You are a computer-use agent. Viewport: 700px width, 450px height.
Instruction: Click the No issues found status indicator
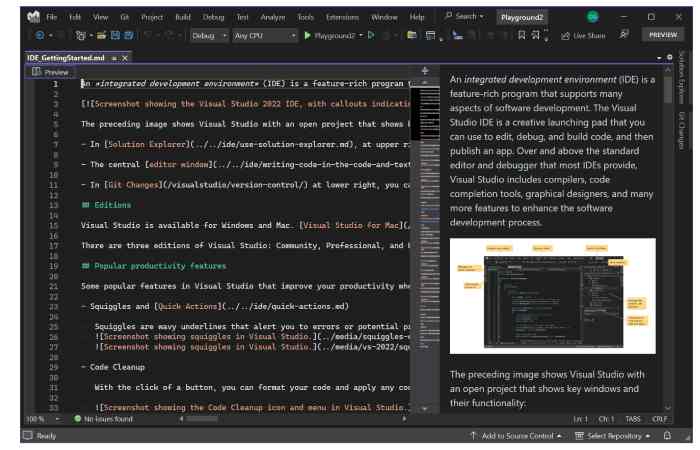point(103,419)
